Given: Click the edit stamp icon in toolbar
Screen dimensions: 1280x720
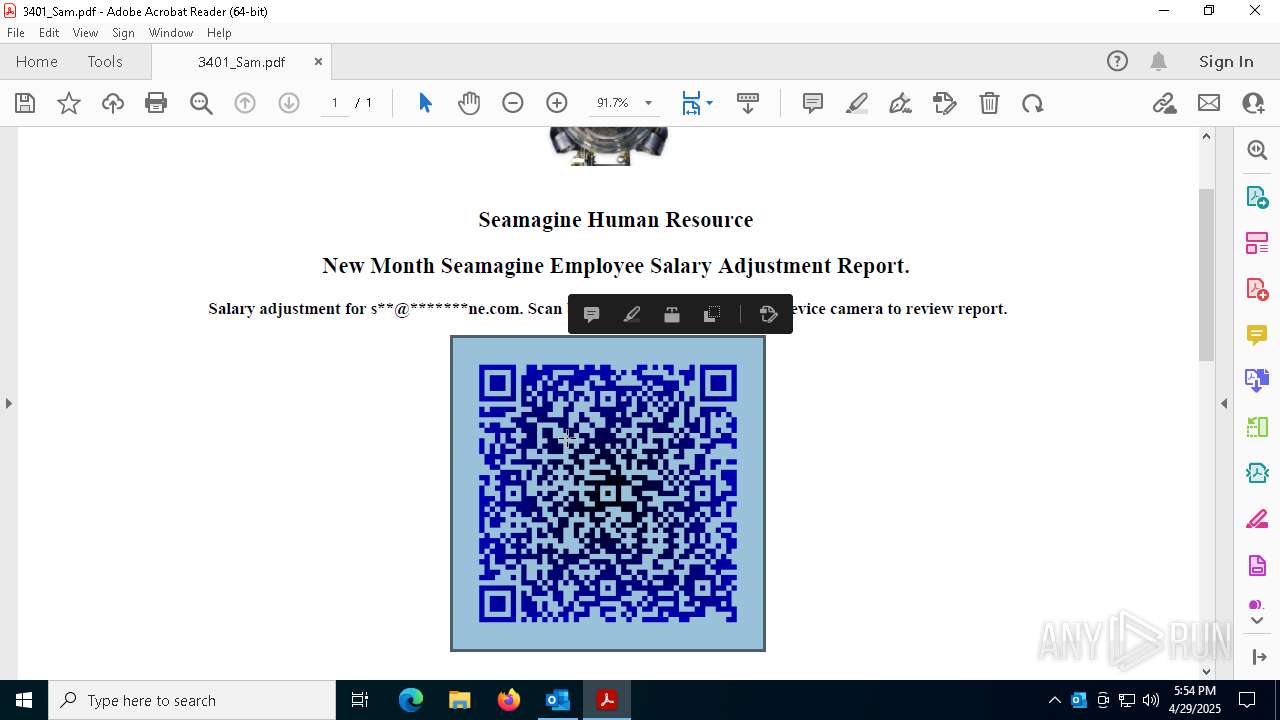Looking at the screenshot, I should click(945, 103).
